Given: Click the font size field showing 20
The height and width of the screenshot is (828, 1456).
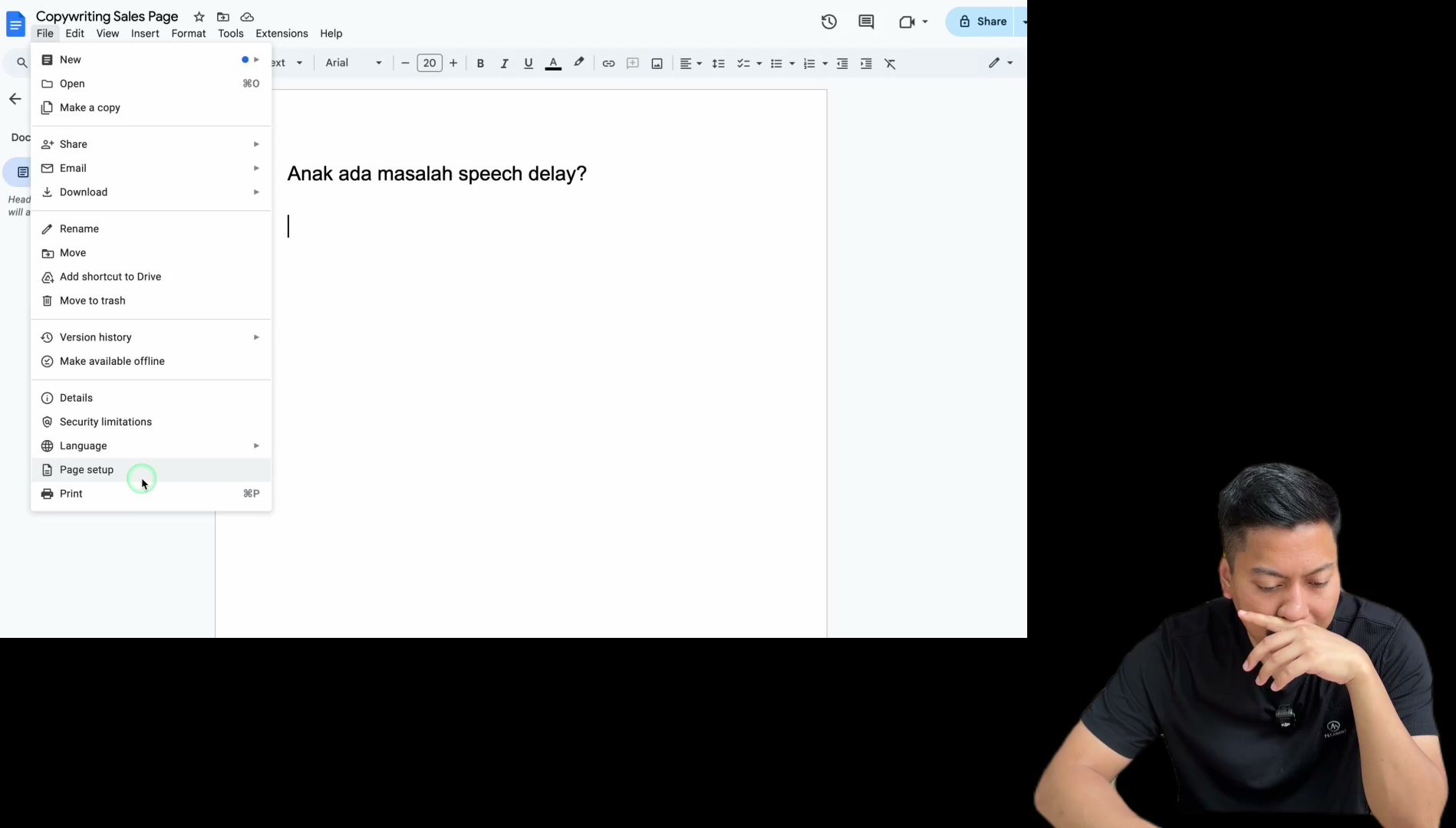Looking at the screenshot, I should tap(430, 64).
